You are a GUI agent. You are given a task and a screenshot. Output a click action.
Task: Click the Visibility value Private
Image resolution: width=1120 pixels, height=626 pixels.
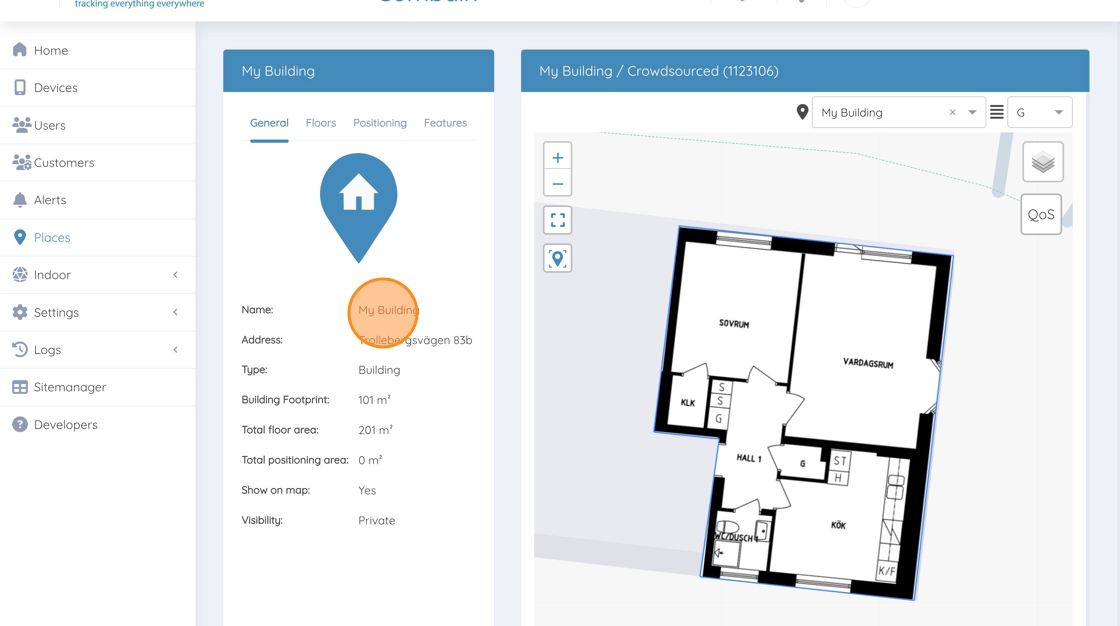(376, 520)
